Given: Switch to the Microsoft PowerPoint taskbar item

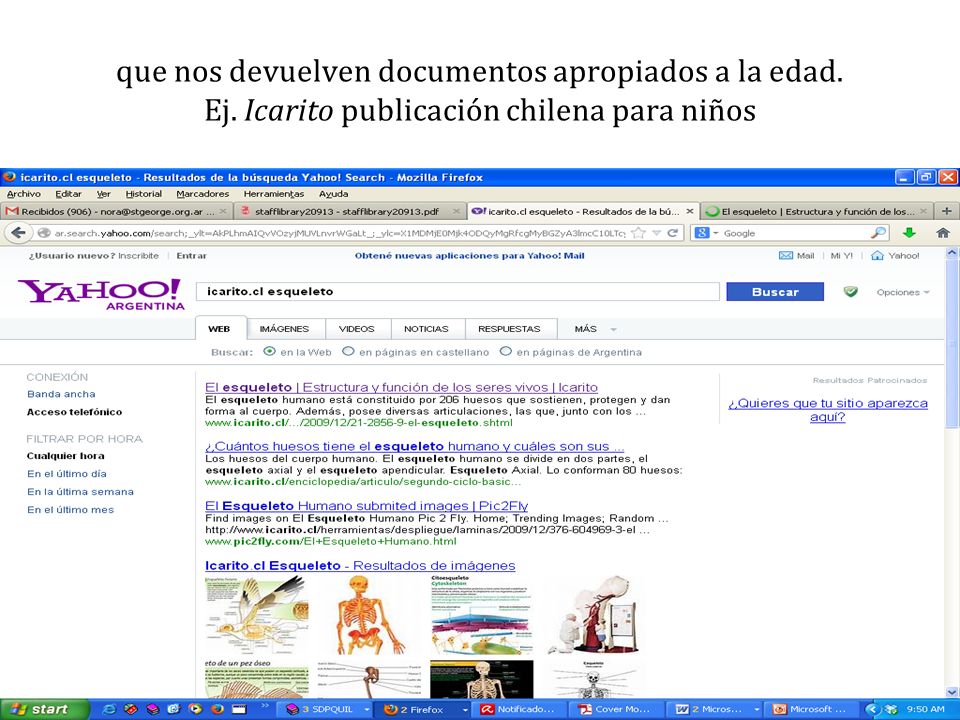Looking at the screenshot, I should tap(809, 709).
